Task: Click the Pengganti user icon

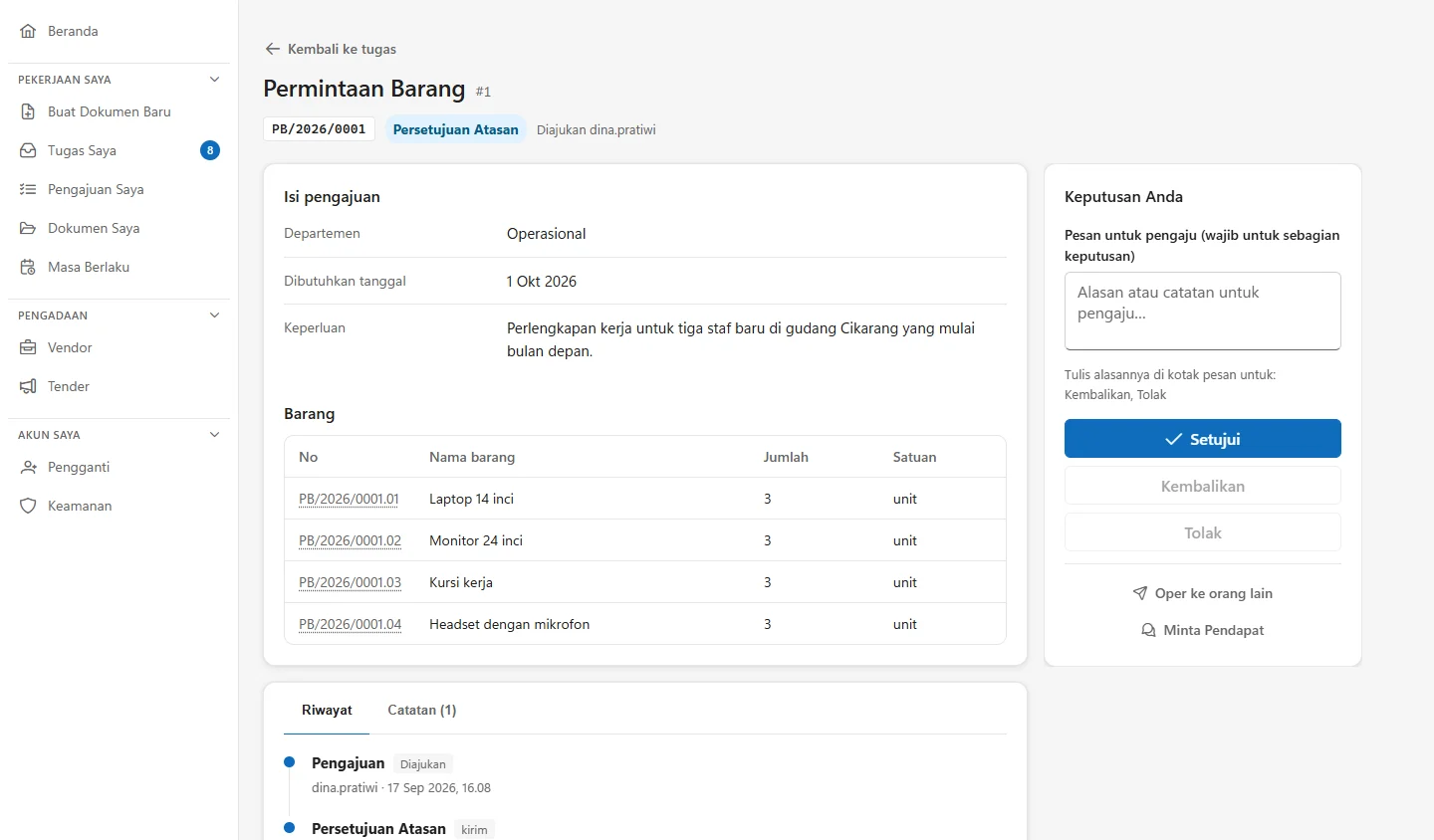Action: 28,468
